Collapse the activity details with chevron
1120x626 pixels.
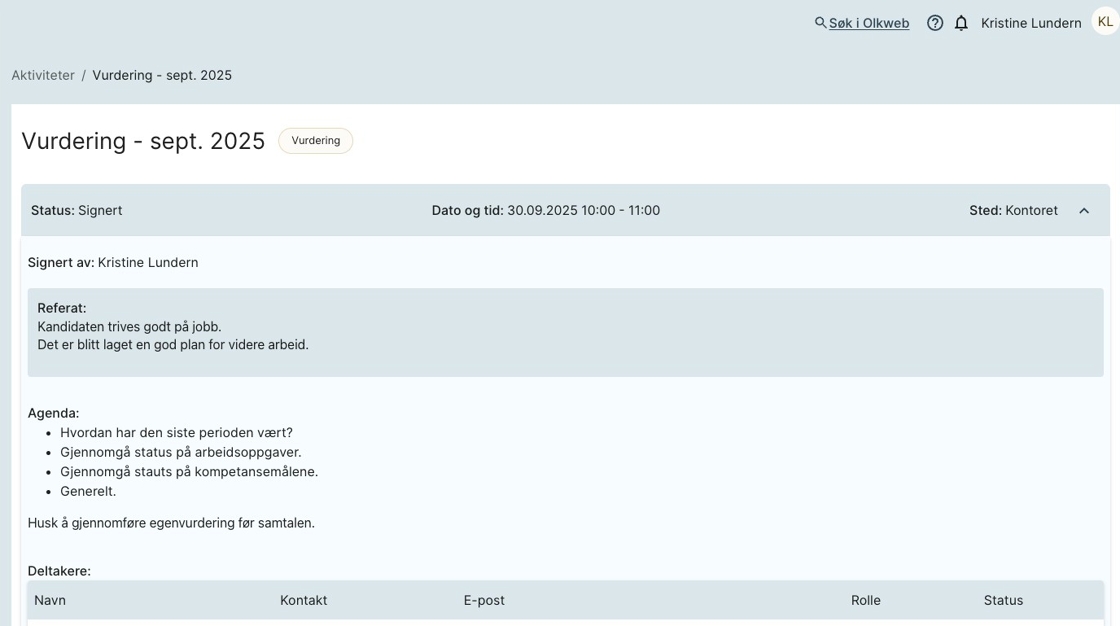pyautogui.click(x=1084, y=211)
